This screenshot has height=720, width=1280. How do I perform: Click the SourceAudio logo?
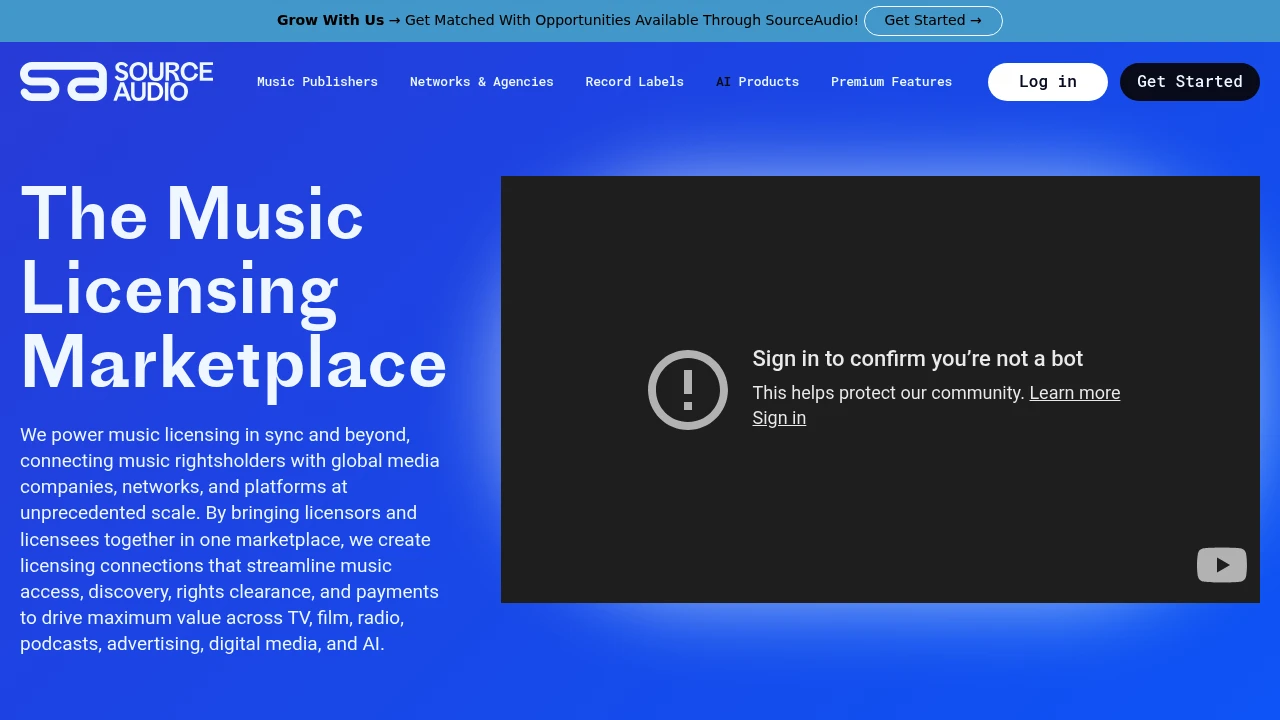click(117, 81)
